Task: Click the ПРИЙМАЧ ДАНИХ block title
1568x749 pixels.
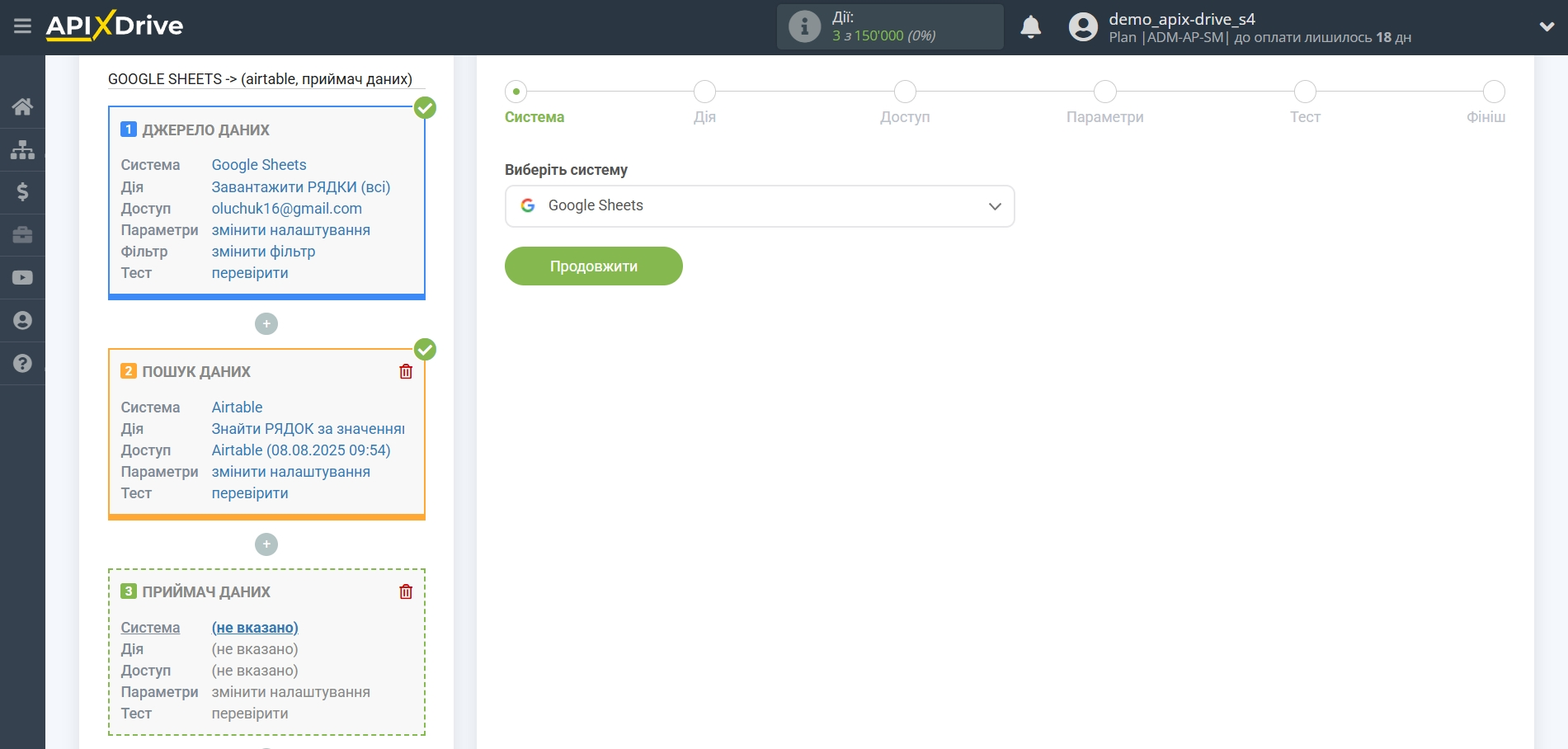Action: tap(206, 592)
